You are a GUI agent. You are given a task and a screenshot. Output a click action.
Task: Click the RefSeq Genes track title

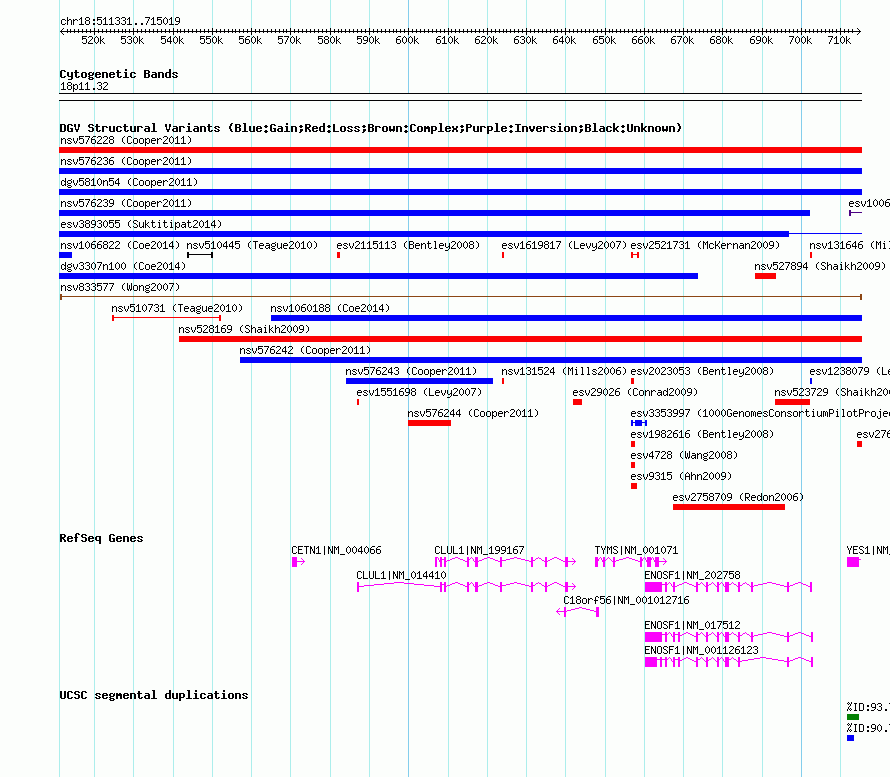coord(101,538)
